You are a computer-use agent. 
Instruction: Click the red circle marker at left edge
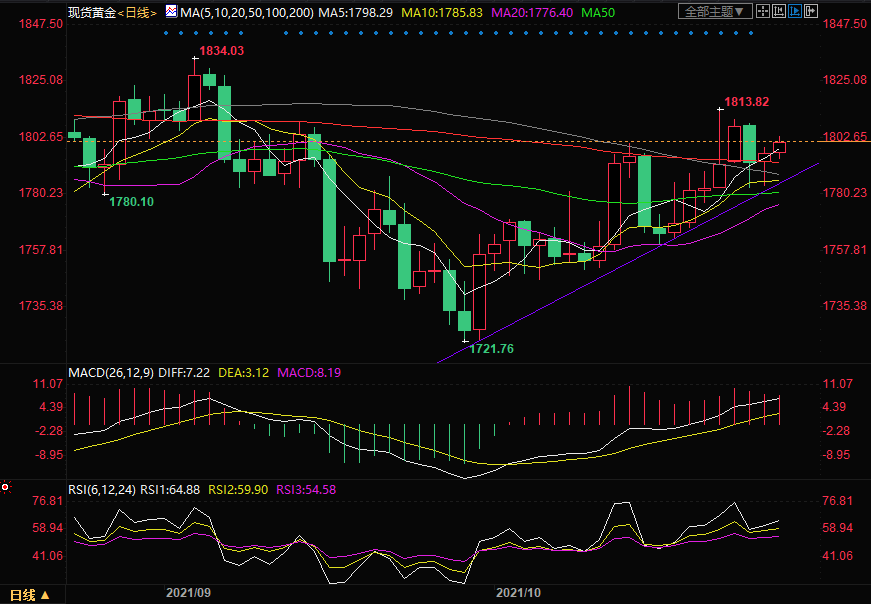pos(5,487)
